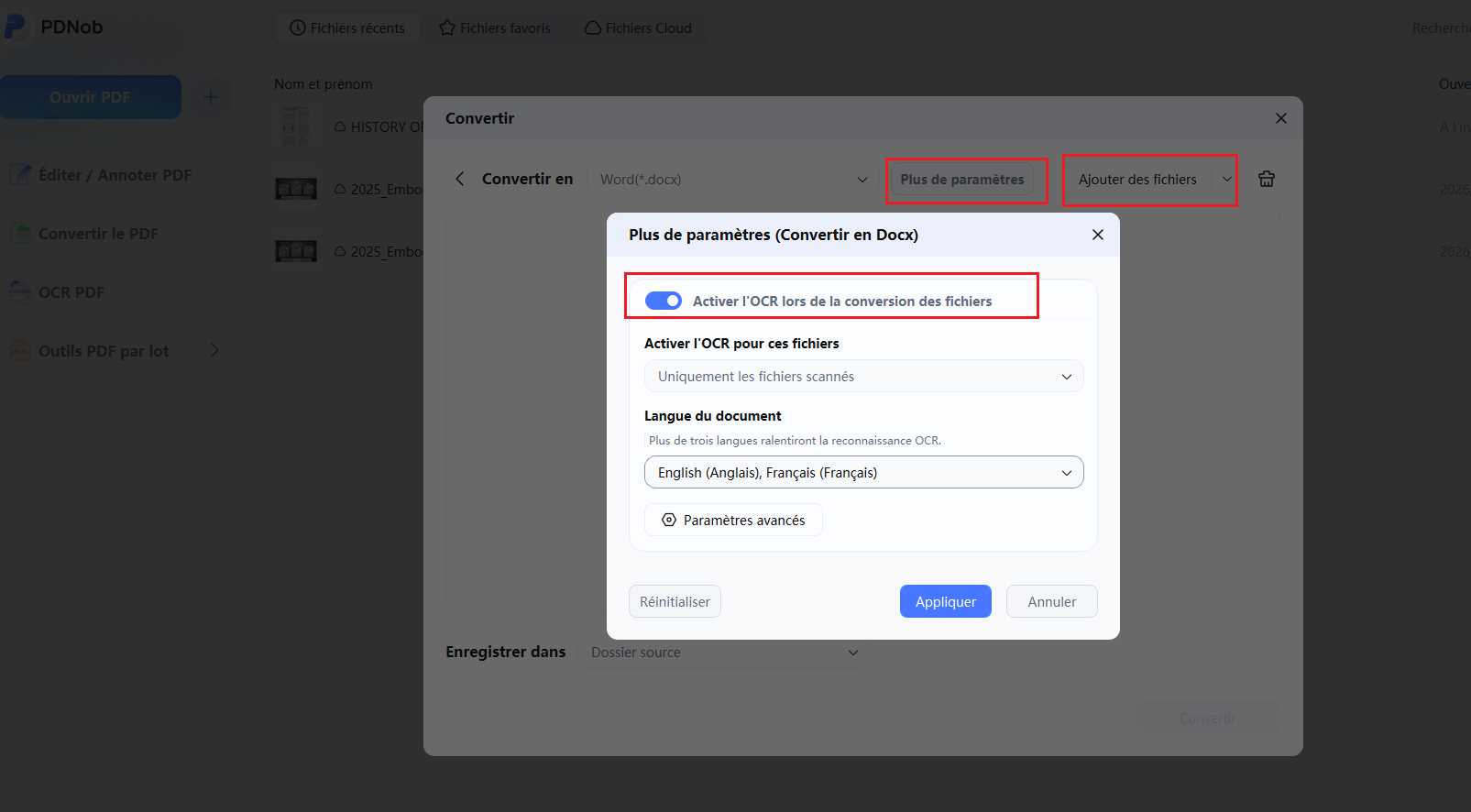Expand the Outils PDF par lot chevron
The width and height of the screenshot is (1471, 812).
(x=214, y=351)
